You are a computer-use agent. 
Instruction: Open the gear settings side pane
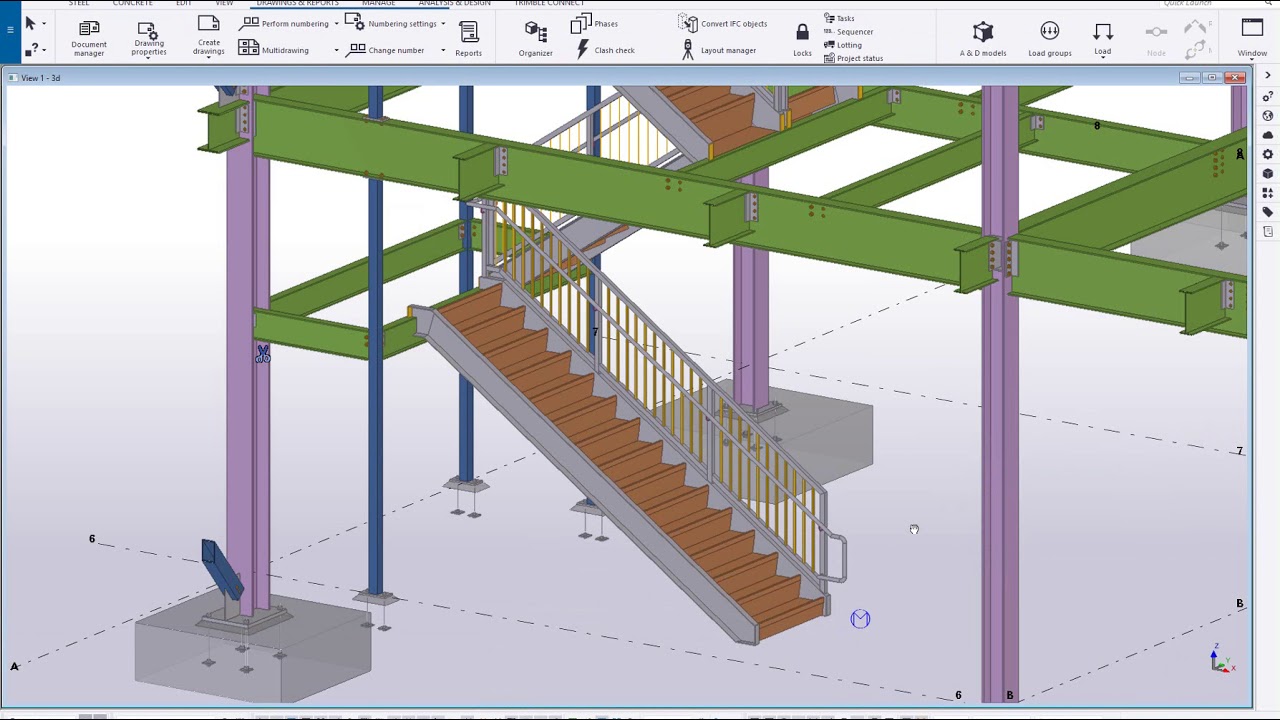(1268, 154)
